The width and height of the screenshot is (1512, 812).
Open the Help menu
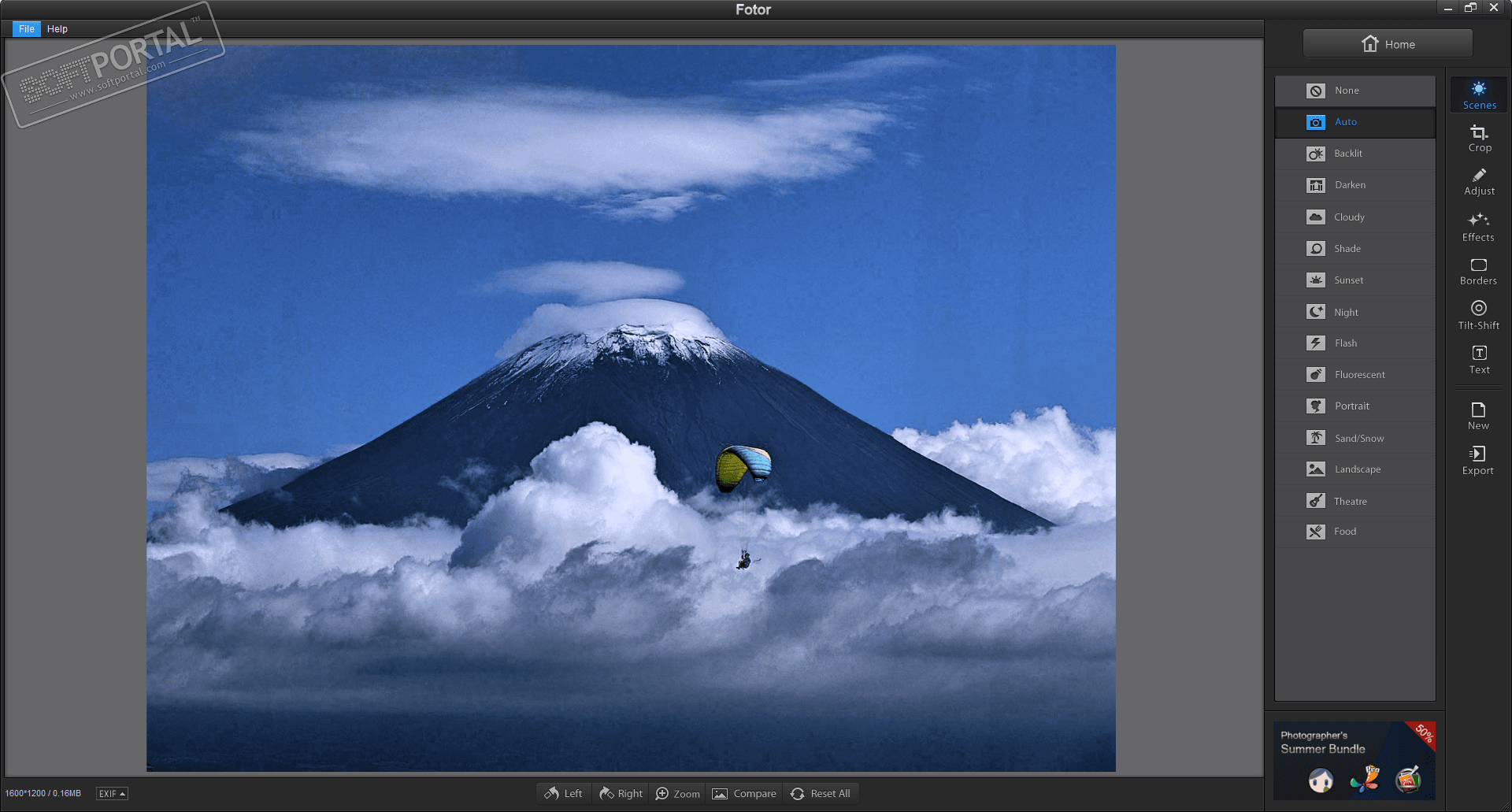tap(57, 29)
